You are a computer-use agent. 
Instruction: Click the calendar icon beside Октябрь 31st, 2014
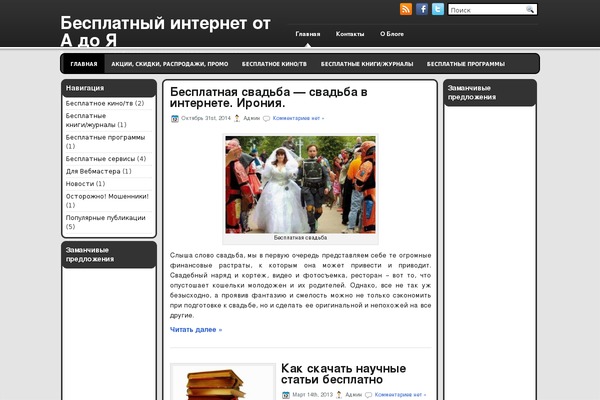[175, 119]
